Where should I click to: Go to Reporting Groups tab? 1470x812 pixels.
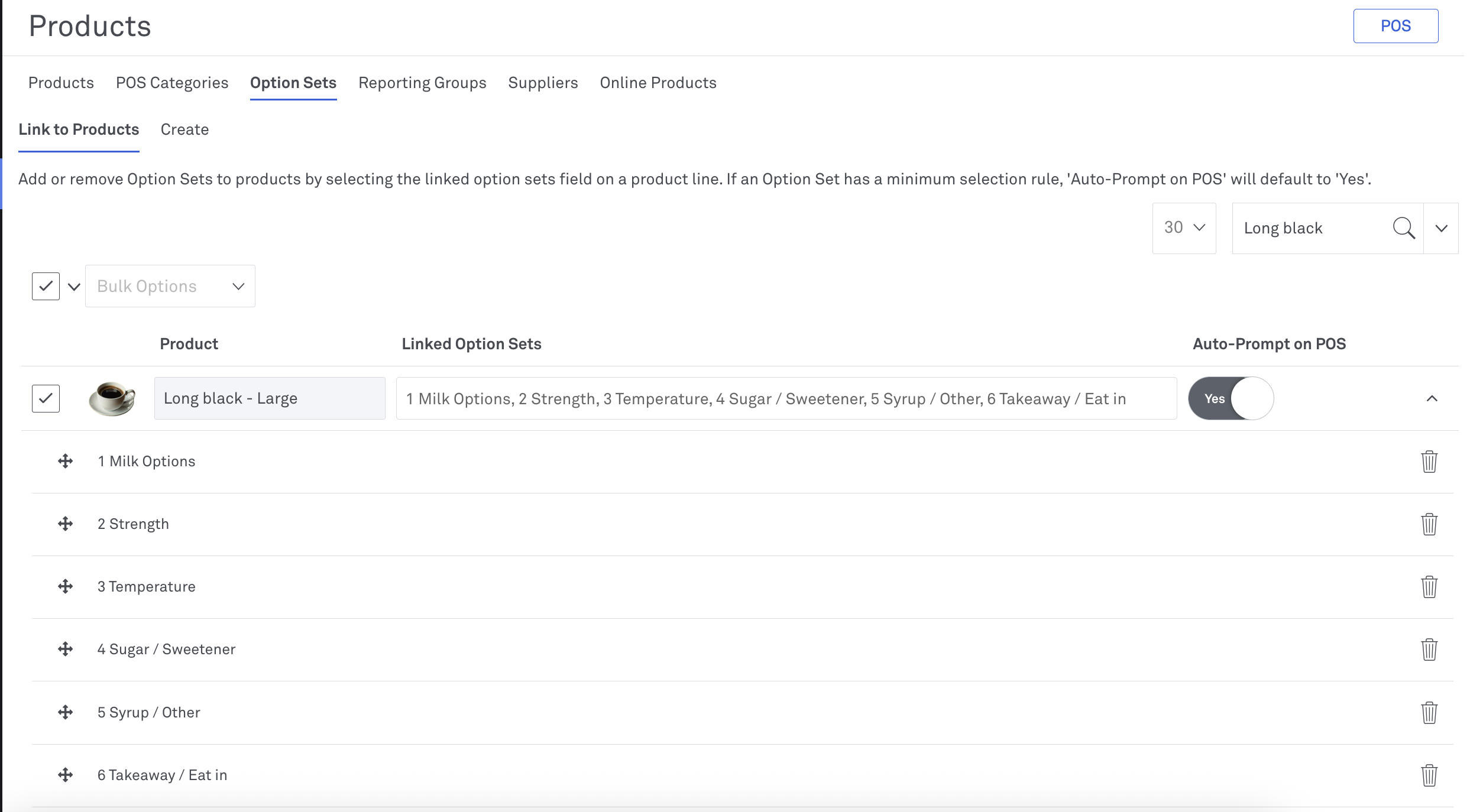422,83
